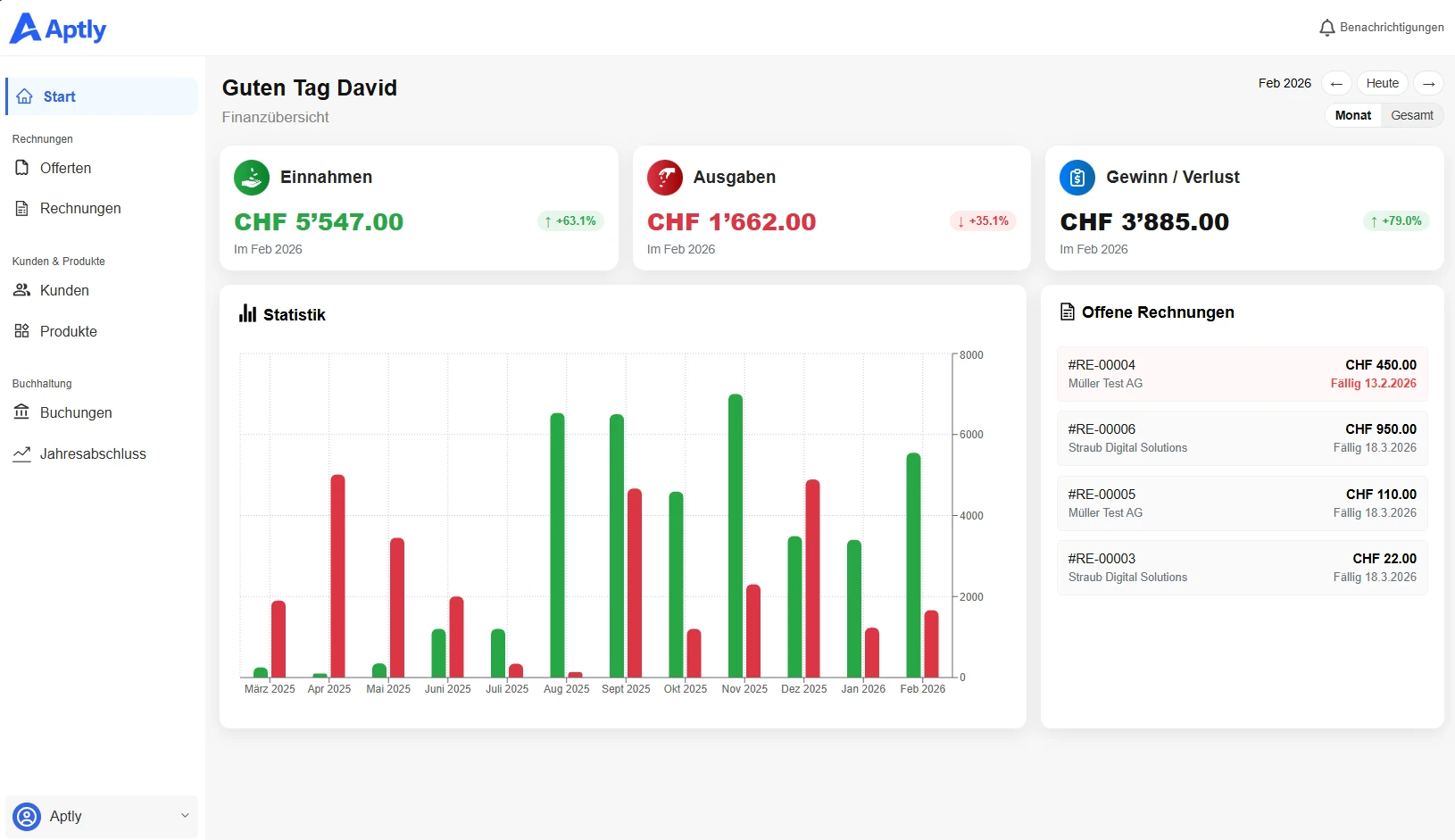Switch to Gesamt view
1455x840 pixels.
1412,115
